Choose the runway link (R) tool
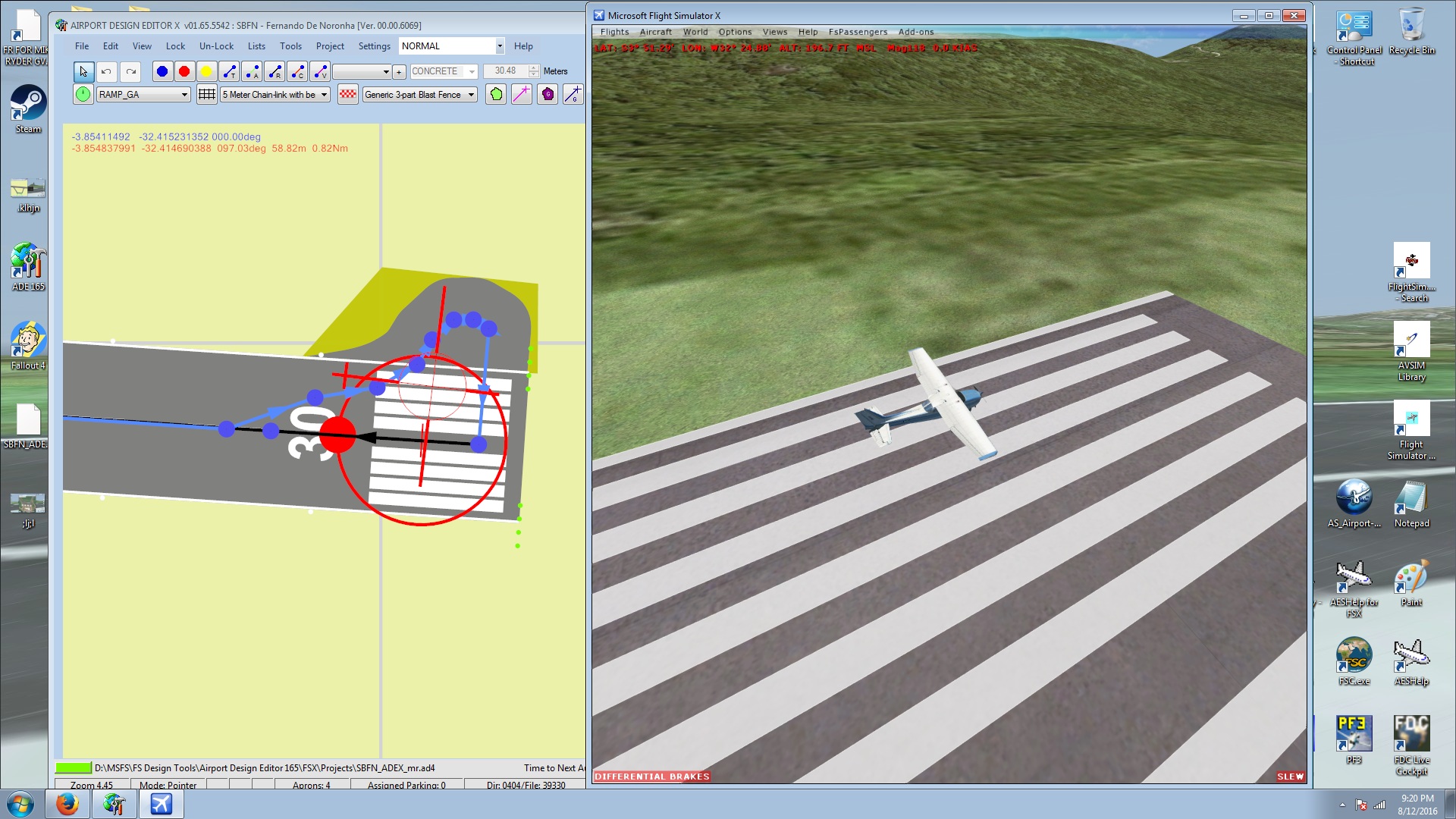Screen dimensions: 1456x819 275,71
